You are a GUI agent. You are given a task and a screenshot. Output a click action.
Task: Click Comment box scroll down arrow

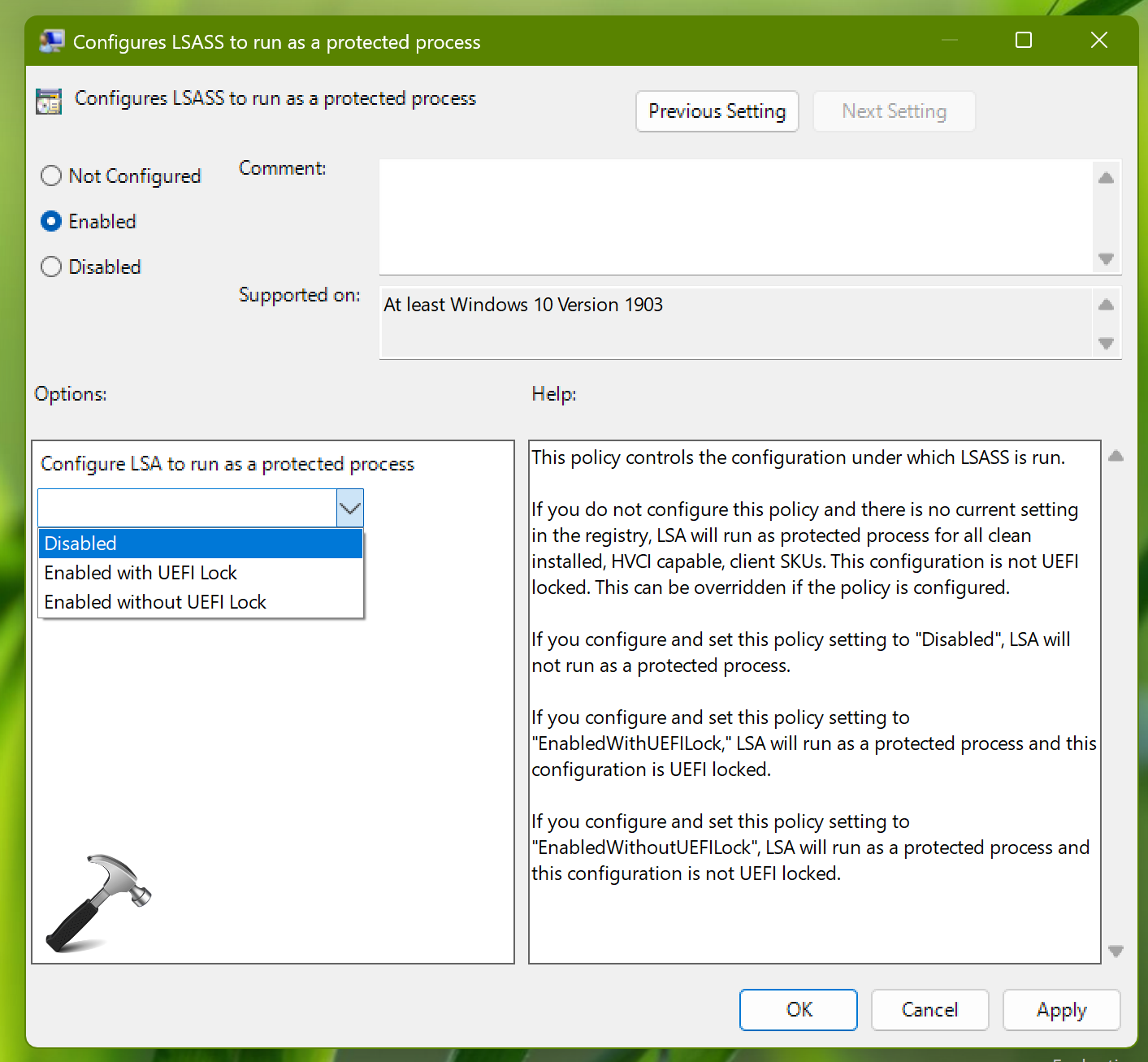pos(1106,259)
